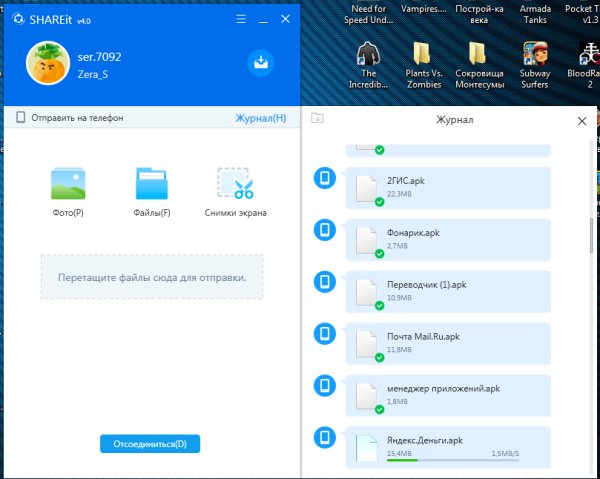Click the Vampires.... desktop label
The width and height of the screenshot is (600, 479).
click(x=424, y=9)
